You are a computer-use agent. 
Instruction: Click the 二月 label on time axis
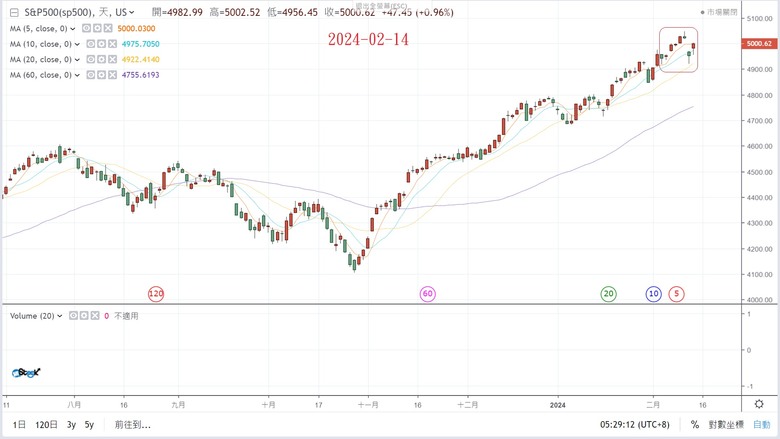click(x=653, y=405)
